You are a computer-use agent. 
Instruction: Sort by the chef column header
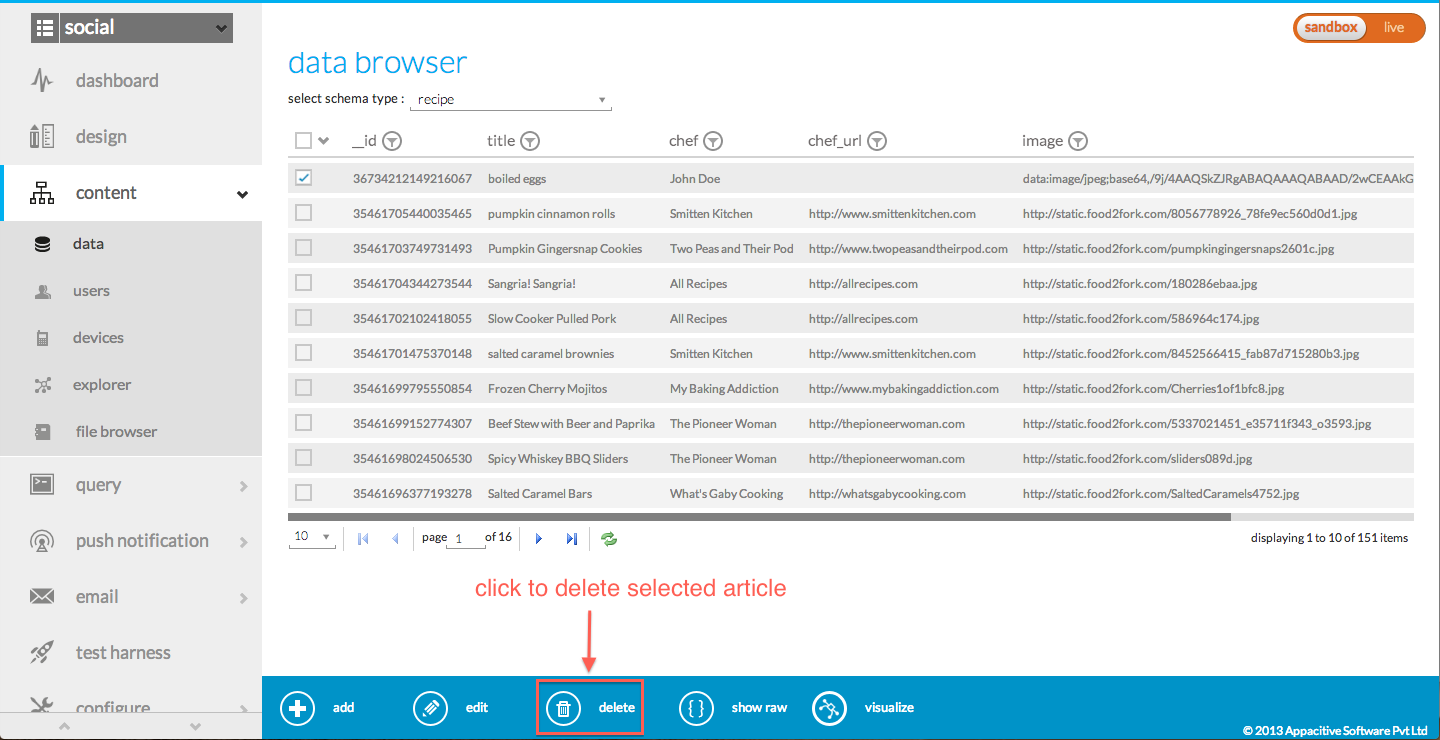pos(684,141)
